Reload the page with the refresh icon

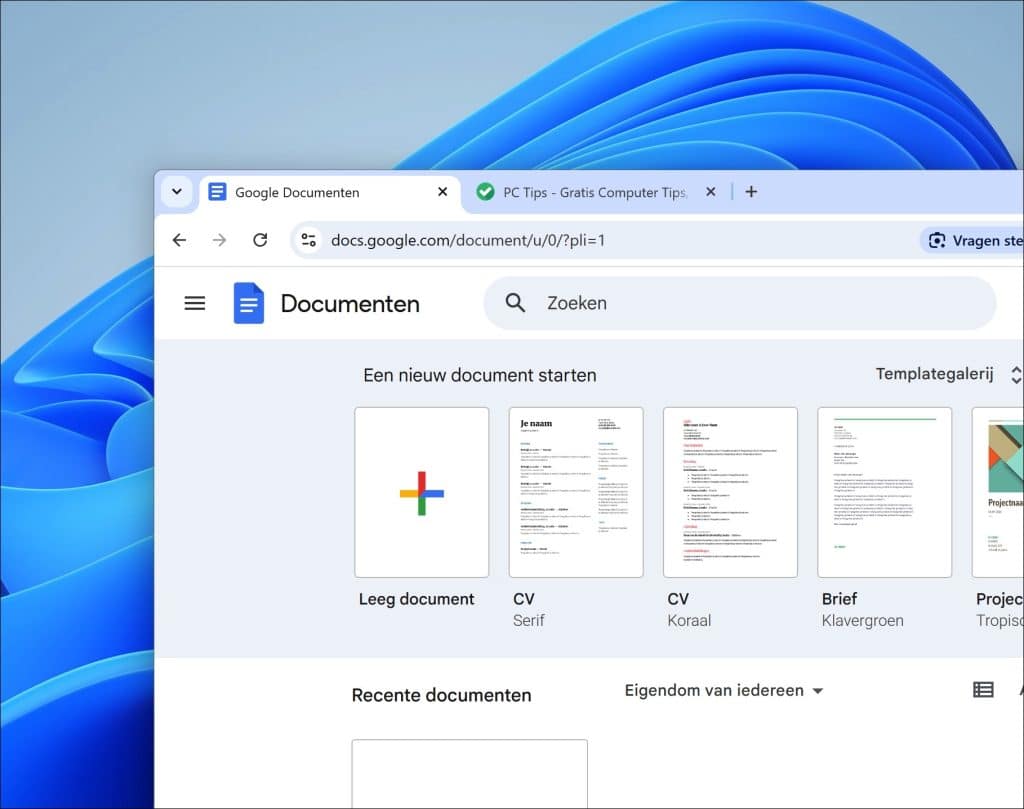point(260,240)
